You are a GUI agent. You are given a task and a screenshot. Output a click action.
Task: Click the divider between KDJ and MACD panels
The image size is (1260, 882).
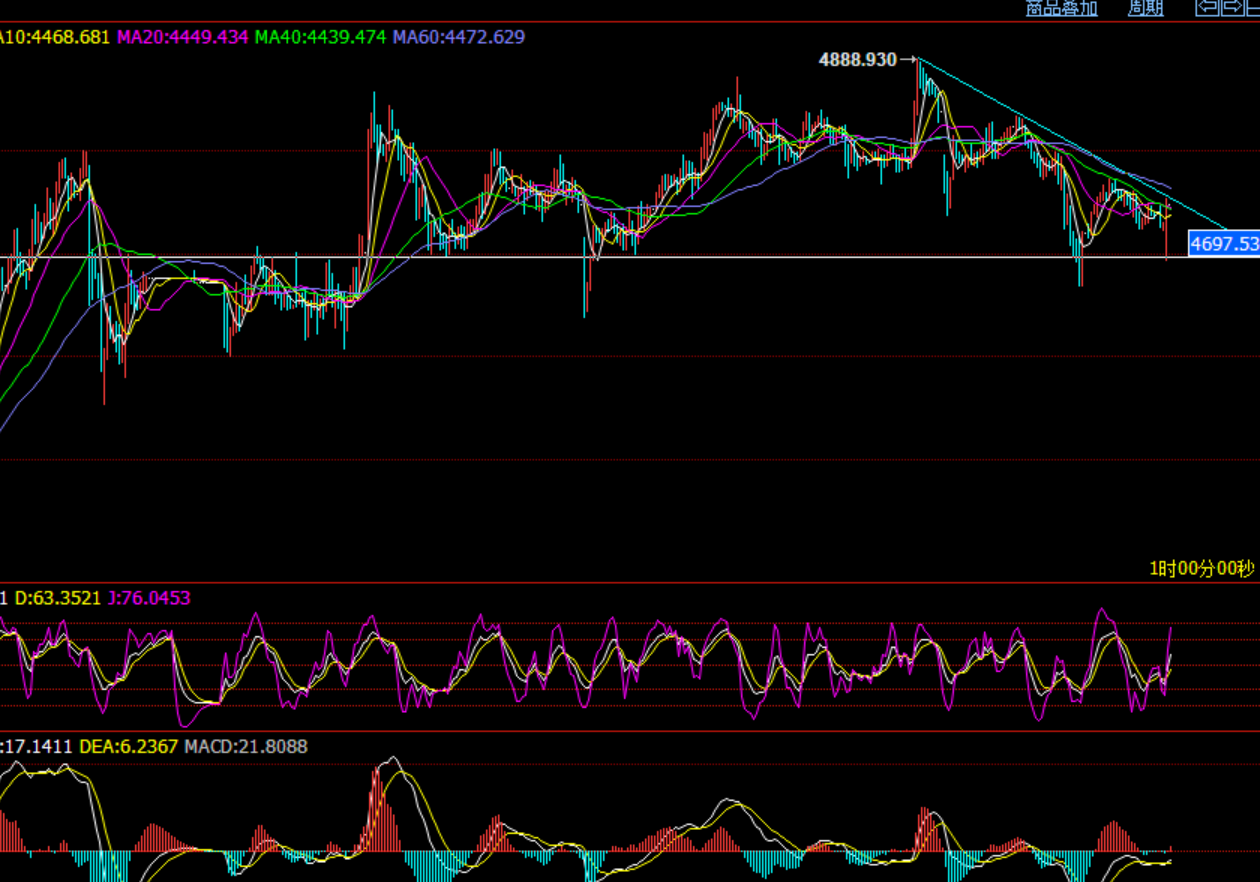[x=630, y=731]
